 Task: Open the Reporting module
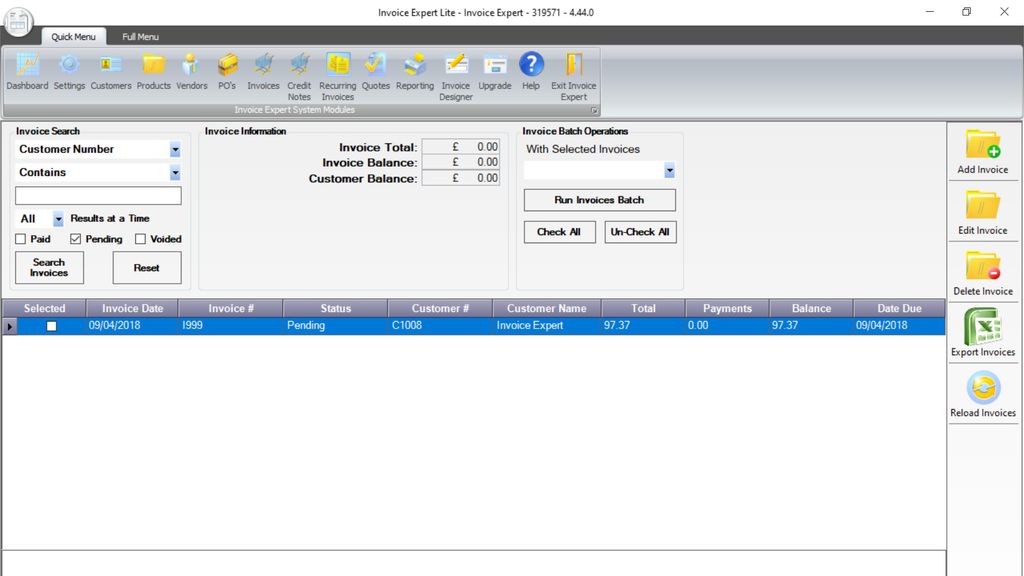414,70
